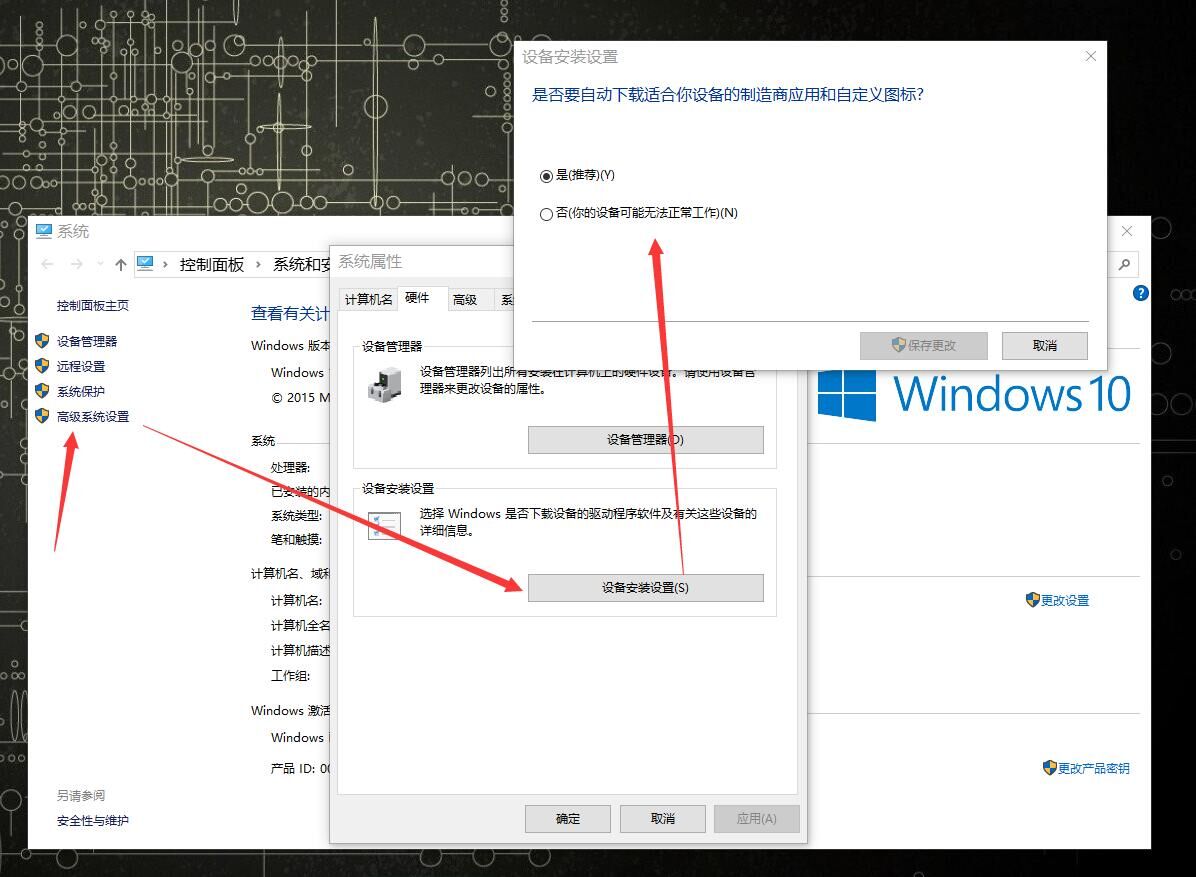
Task: Cancel the 设备安装设置 dialog
Action: click(1044, 345)
